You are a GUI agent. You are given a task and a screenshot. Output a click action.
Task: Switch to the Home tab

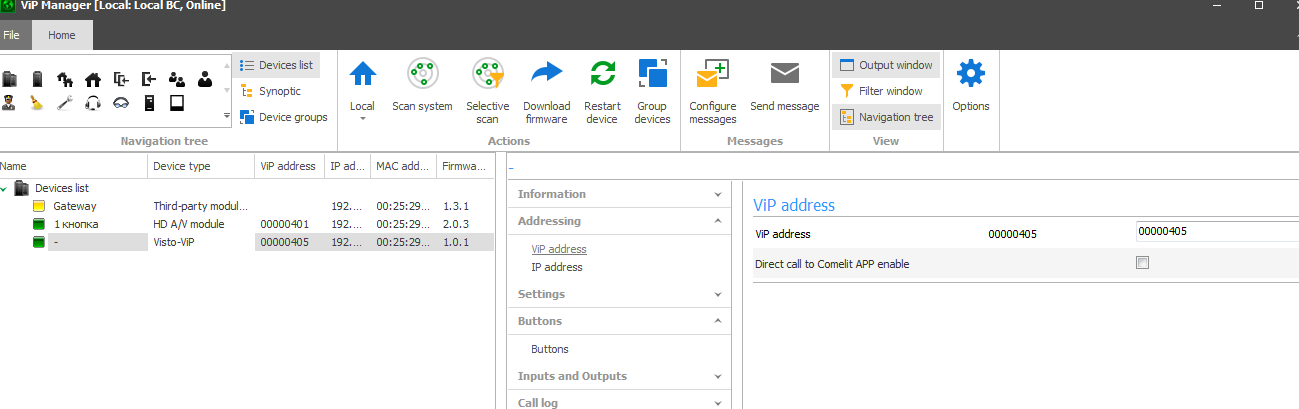click(x=62, y=35)
